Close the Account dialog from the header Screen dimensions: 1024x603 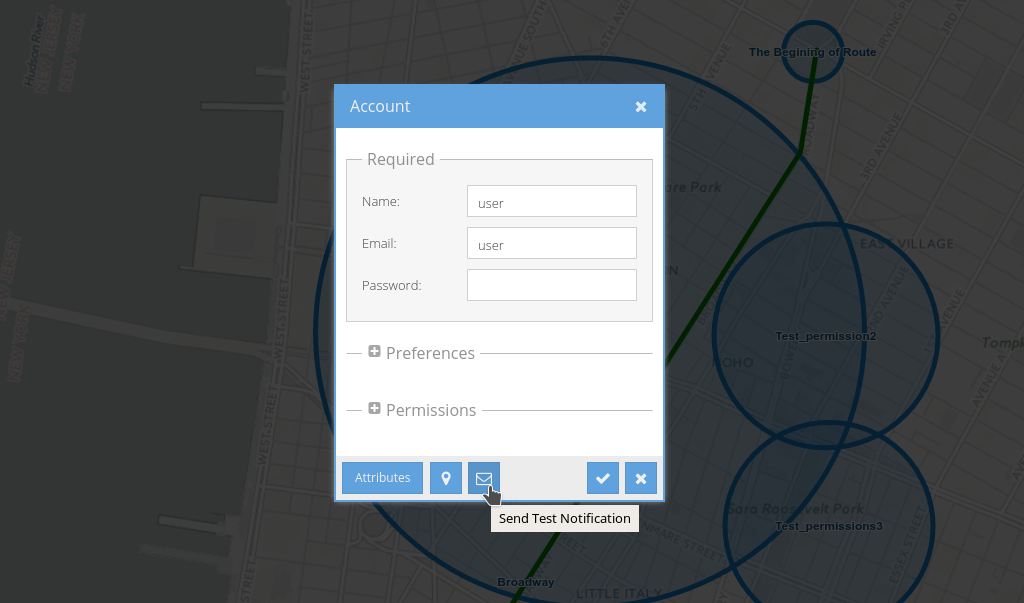641,107
